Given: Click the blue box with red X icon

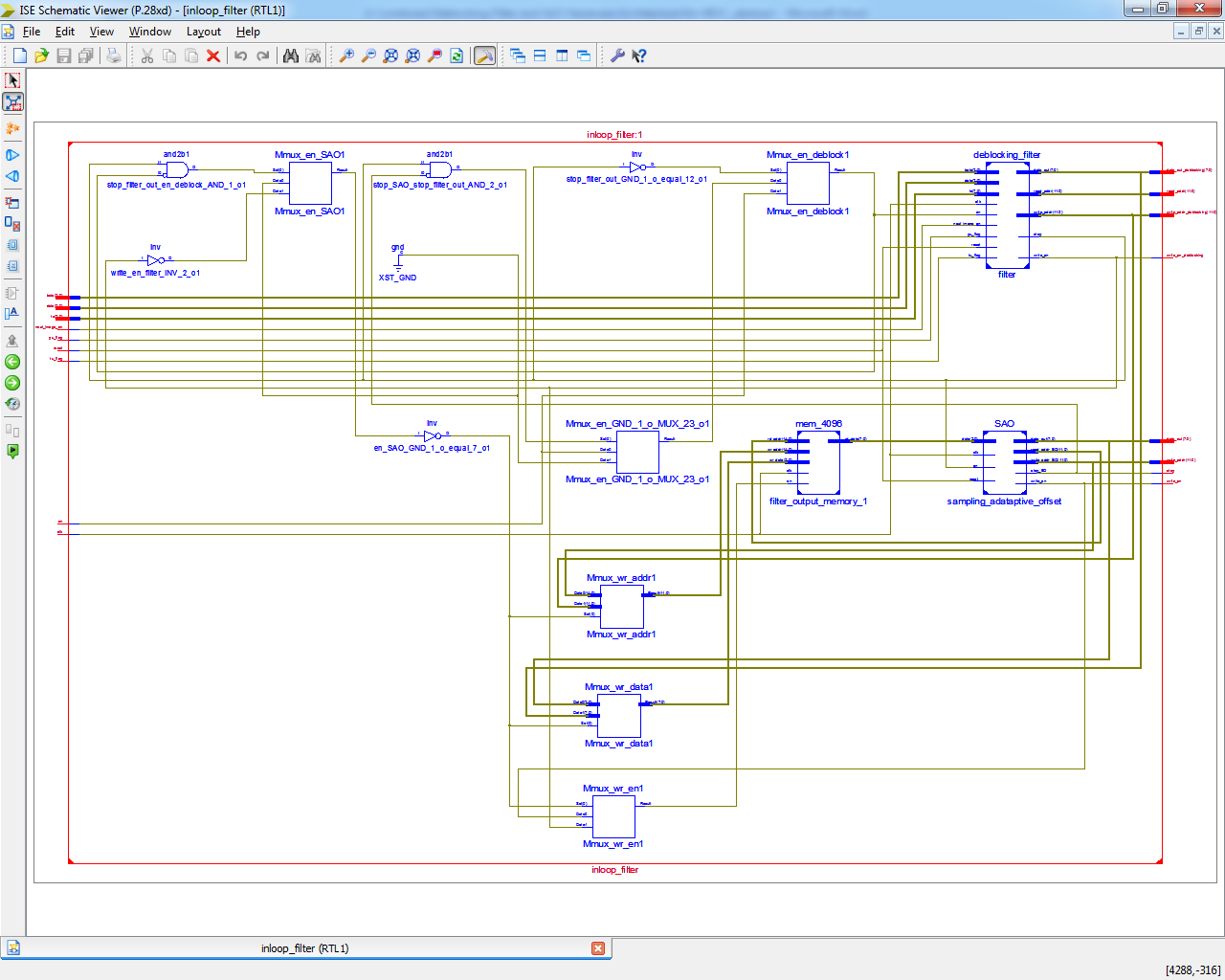Looking at the screenshot, I should tap(12, 224).
